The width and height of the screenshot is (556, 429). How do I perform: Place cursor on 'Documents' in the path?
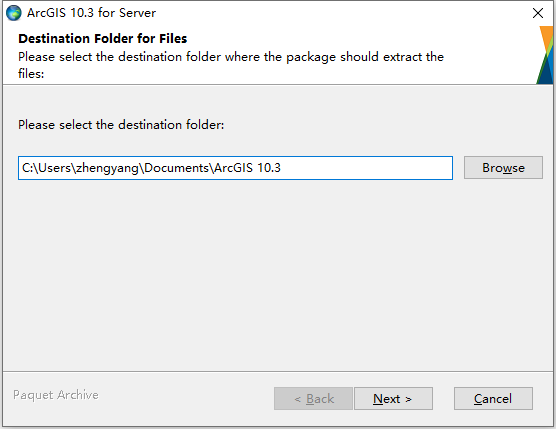click(x=176, y=167)
